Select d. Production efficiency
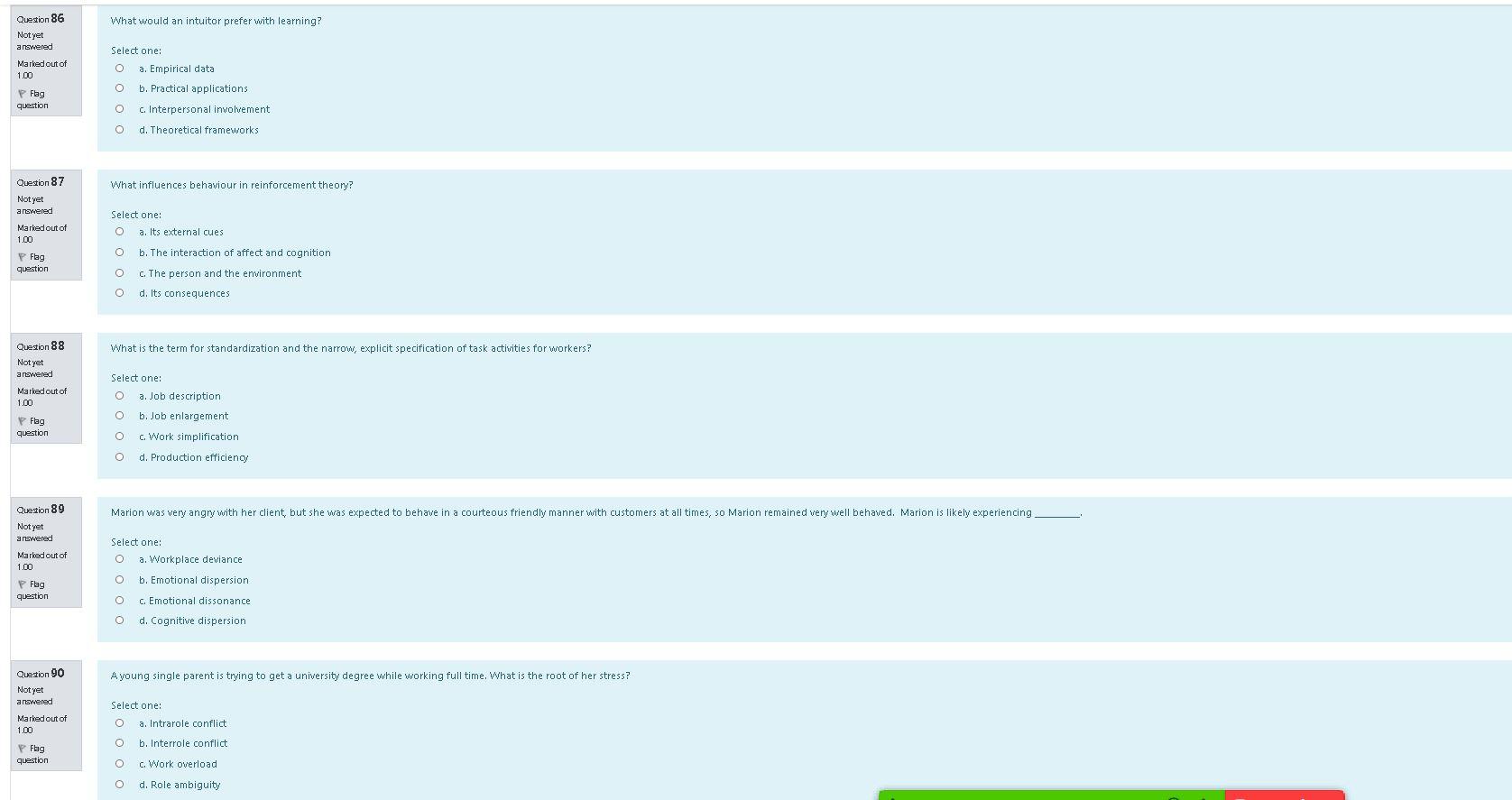 tap(119, 457)
